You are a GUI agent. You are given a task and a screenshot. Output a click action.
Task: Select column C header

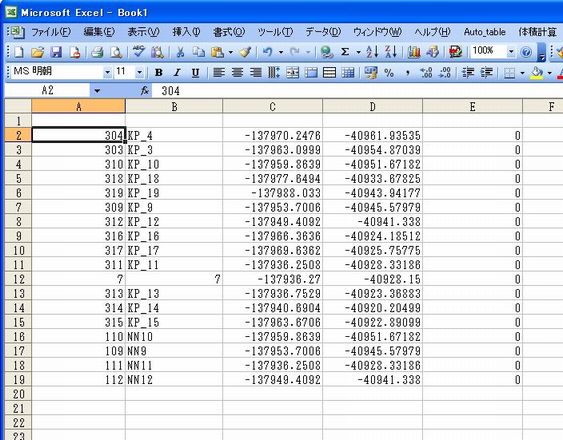pyautogui.click(x=273, y=106)
